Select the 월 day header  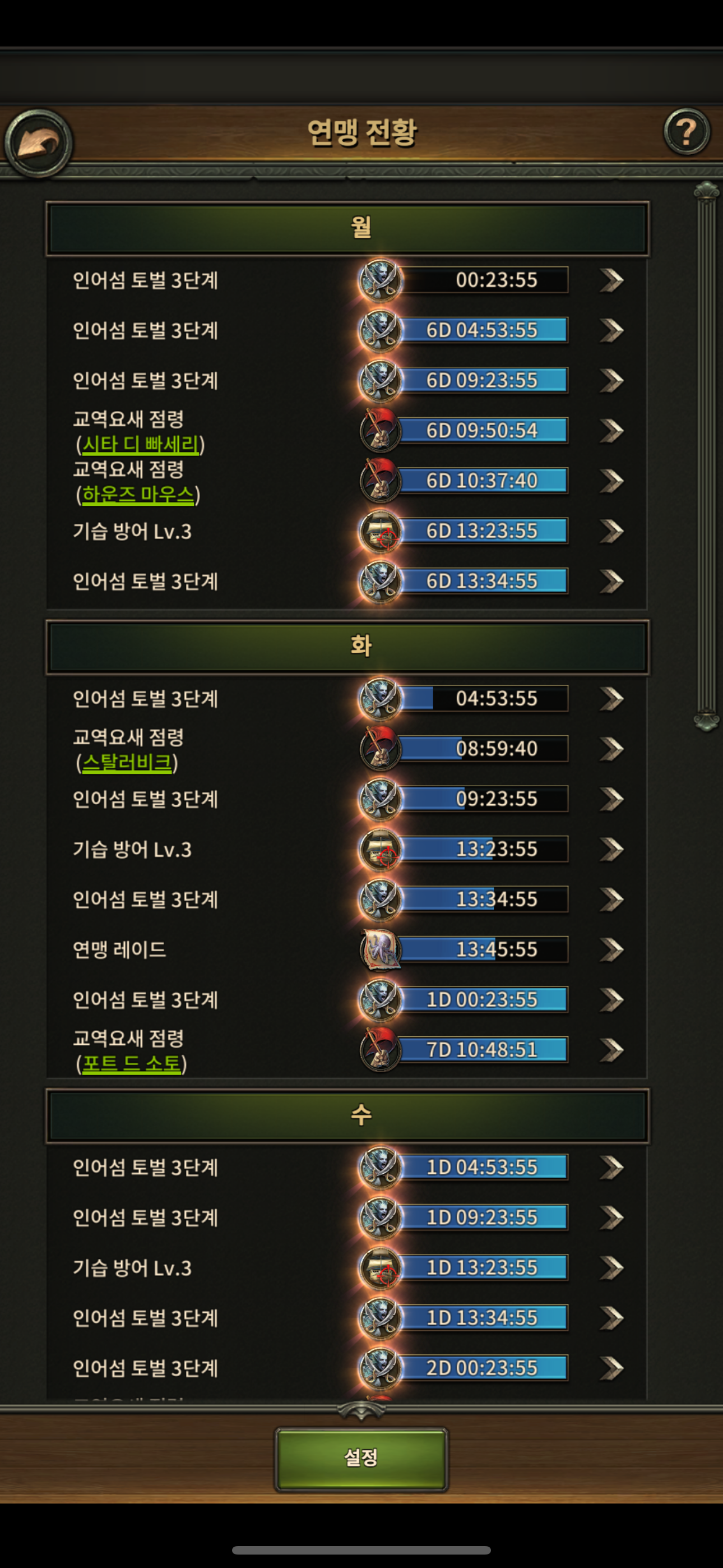[x=347, y=229]
